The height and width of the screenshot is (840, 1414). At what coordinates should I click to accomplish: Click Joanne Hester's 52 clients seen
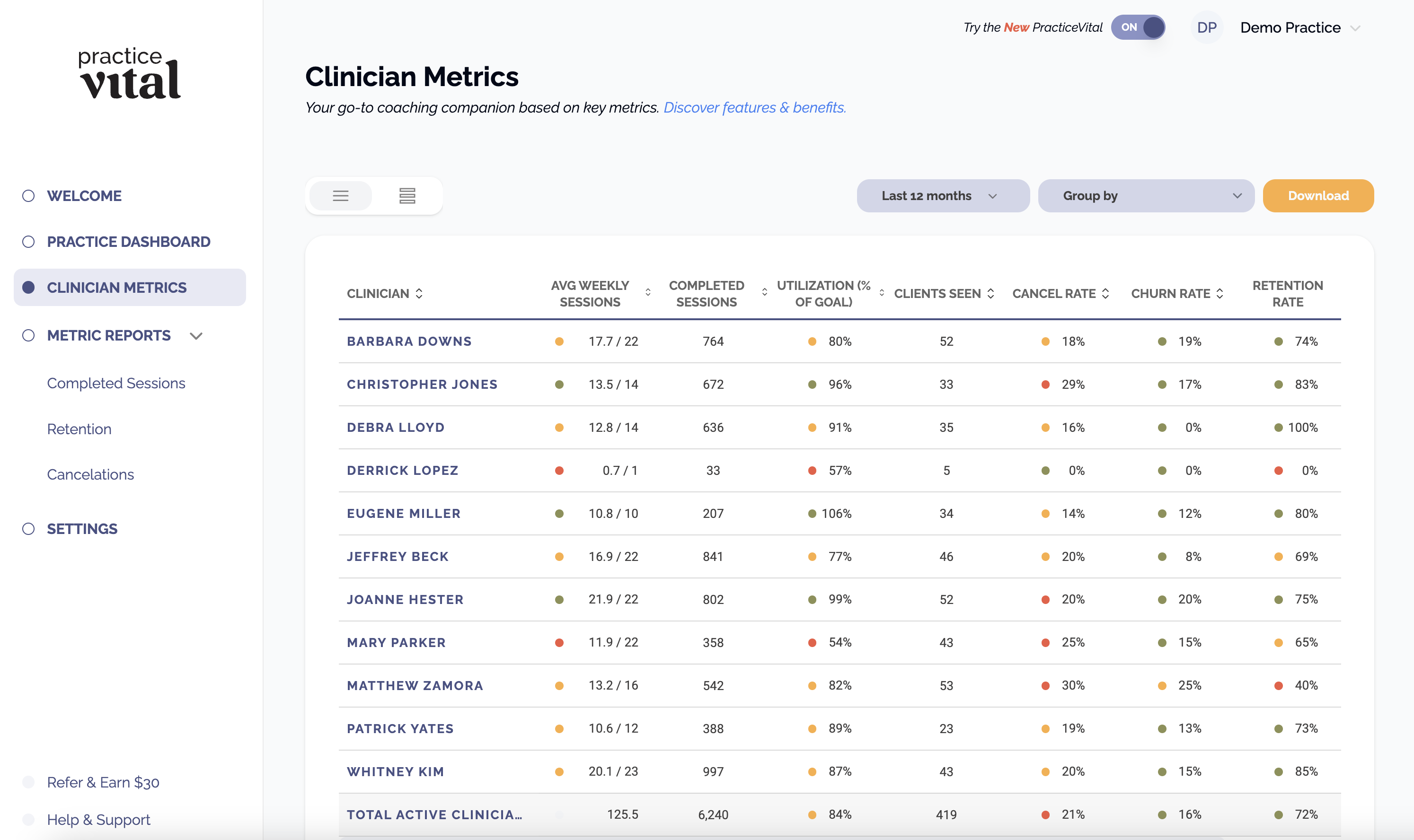coord(946,599)
